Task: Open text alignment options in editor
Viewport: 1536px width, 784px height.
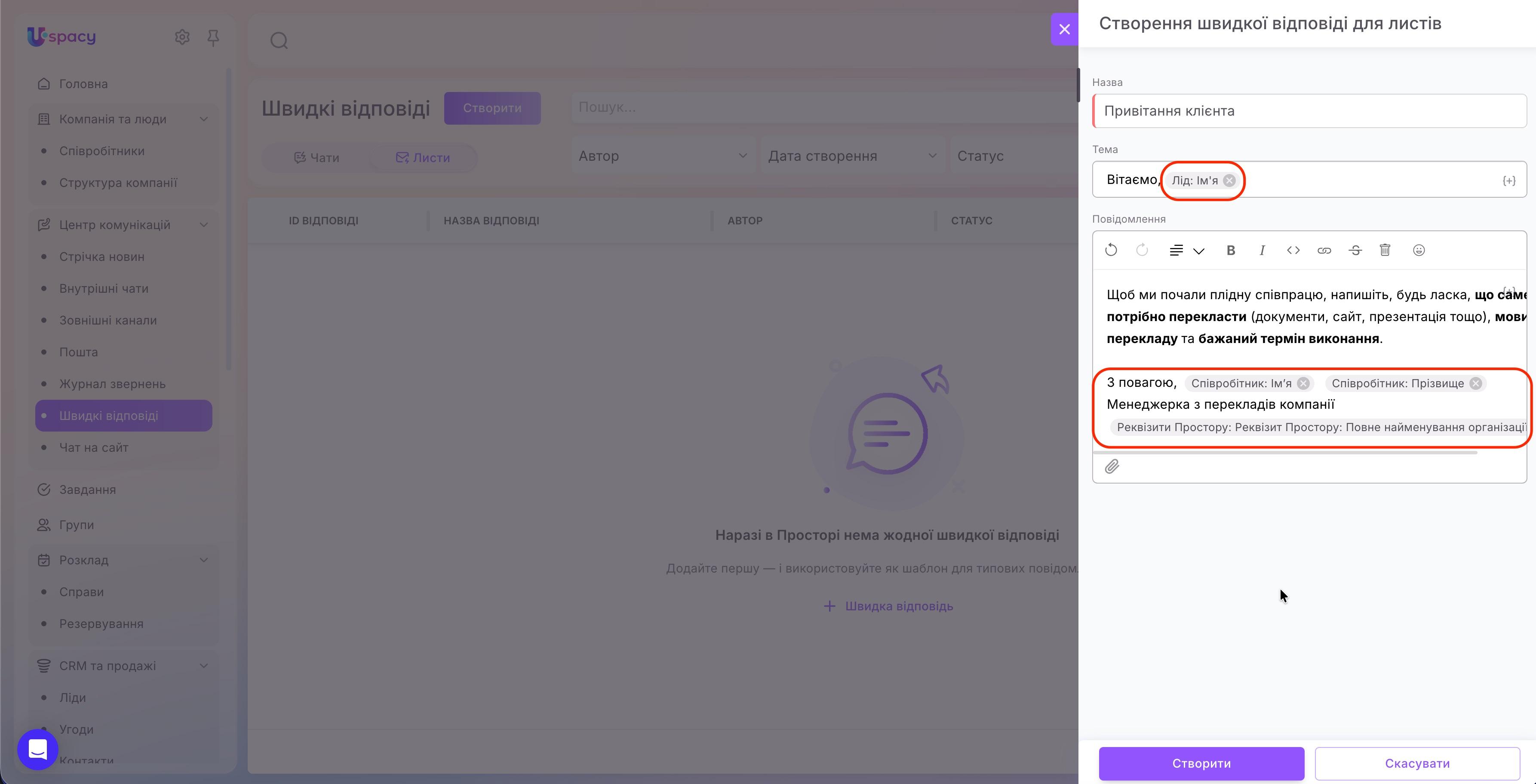Action: (x=1186, y=251)
